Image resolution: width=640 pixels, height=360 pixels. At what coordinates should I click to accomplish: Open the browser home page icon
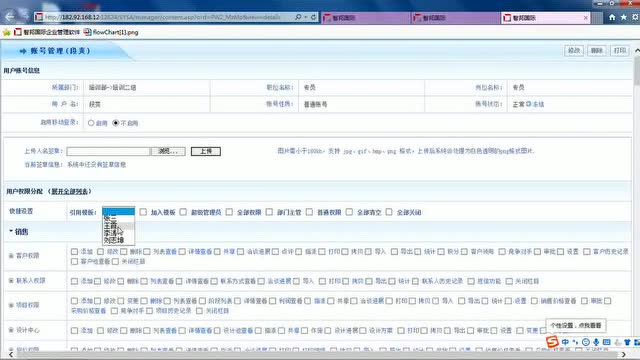pos(612,17)
